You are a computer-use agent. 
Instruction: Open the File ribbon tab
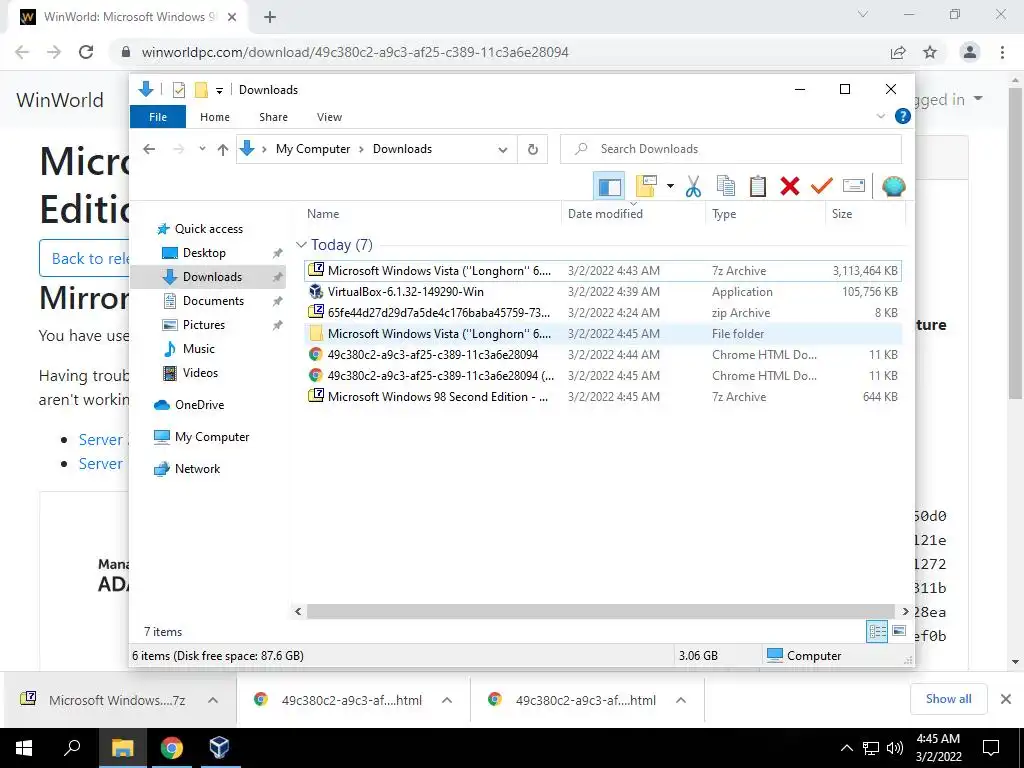tap(158, 117)
